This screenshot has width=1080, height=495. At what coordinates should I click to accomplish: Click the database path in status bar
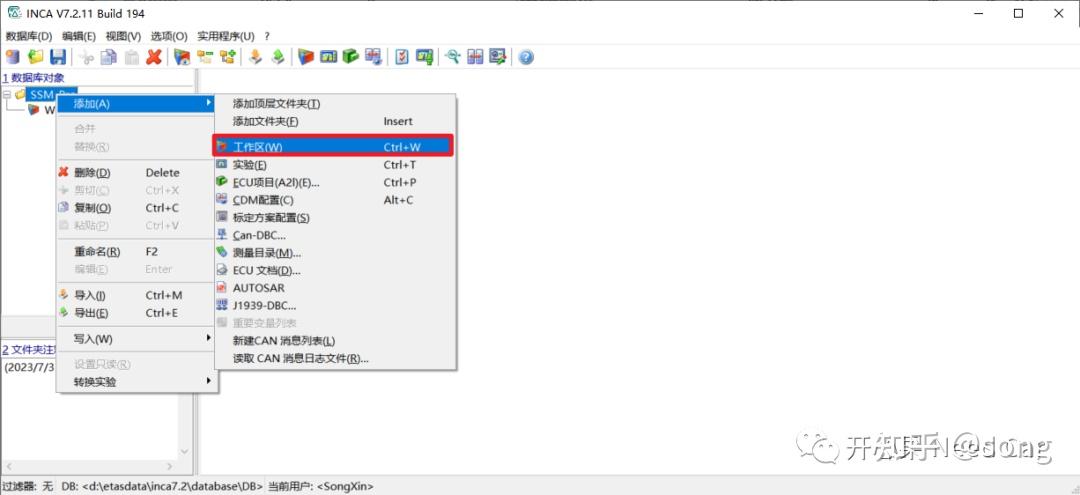[x=162, y=486]
